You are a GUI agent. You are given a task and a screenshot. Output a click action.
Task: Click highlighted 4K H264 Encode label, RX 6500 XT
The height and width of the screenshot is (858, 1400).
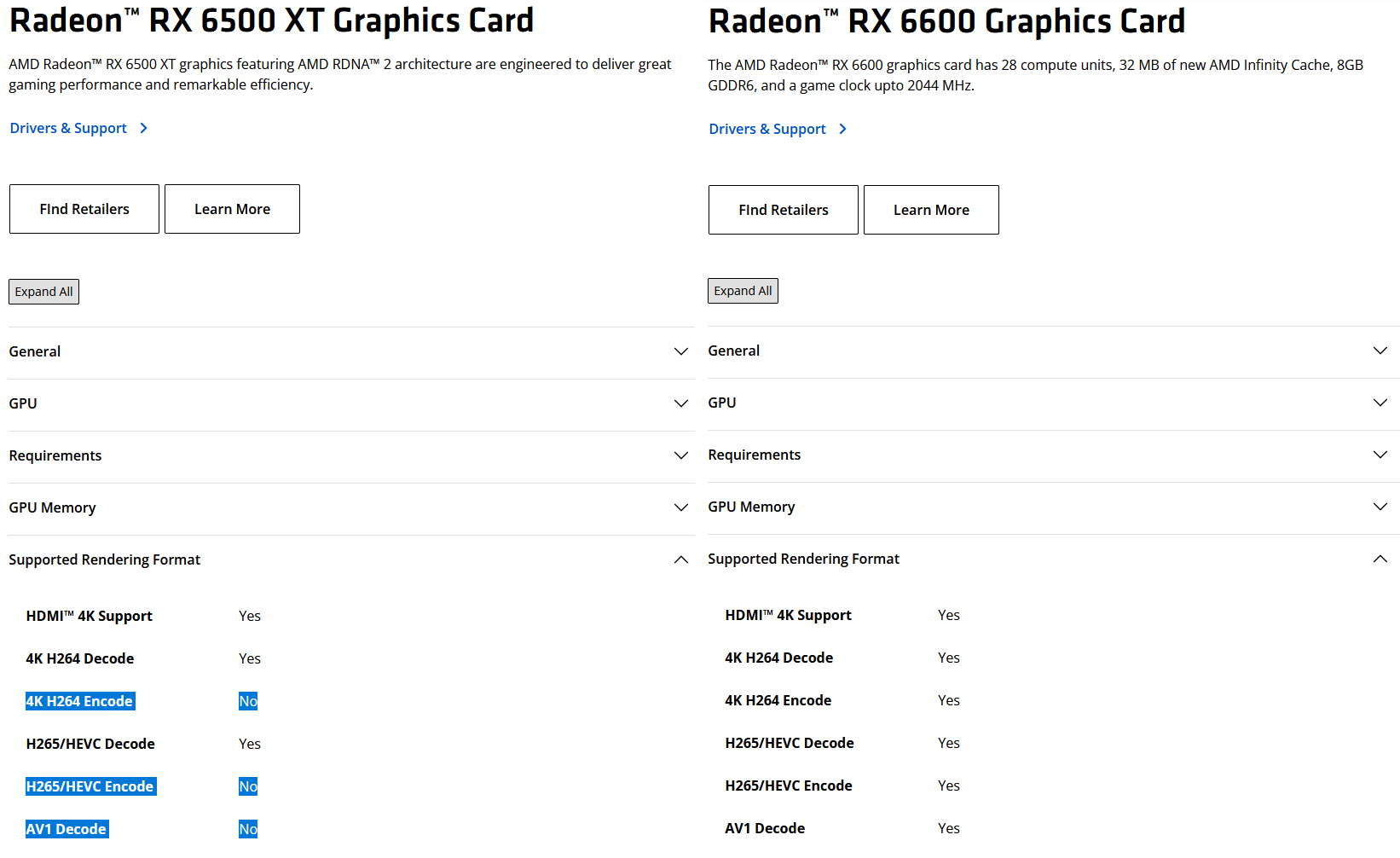pos(80,701)
